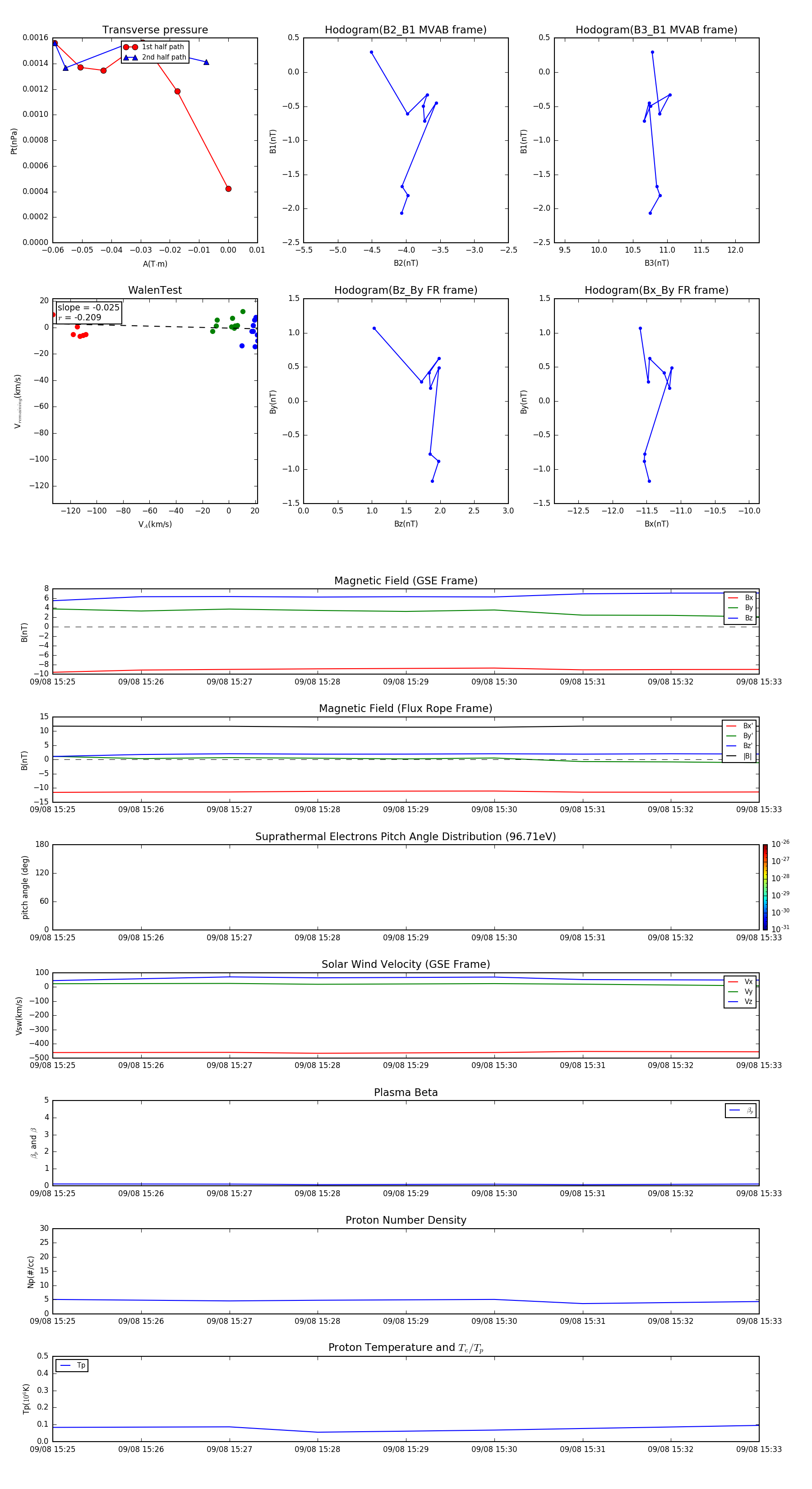Click the "r = -0.209" annotation
The image size is (812, 1489).
(x=80, y=317)
